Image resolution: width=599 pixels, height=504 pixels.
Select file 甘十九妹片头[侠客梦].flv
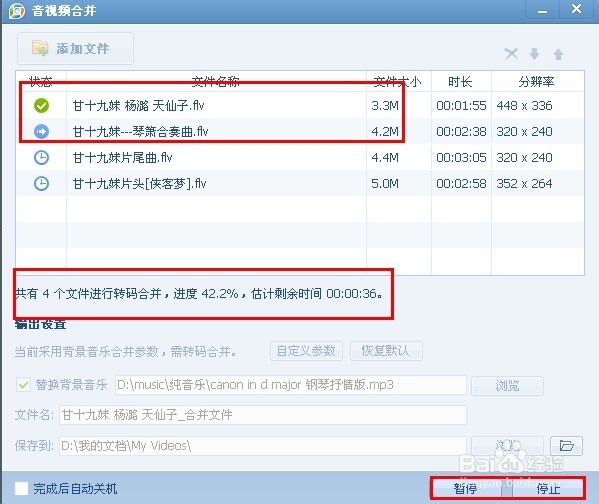[139, 184]
